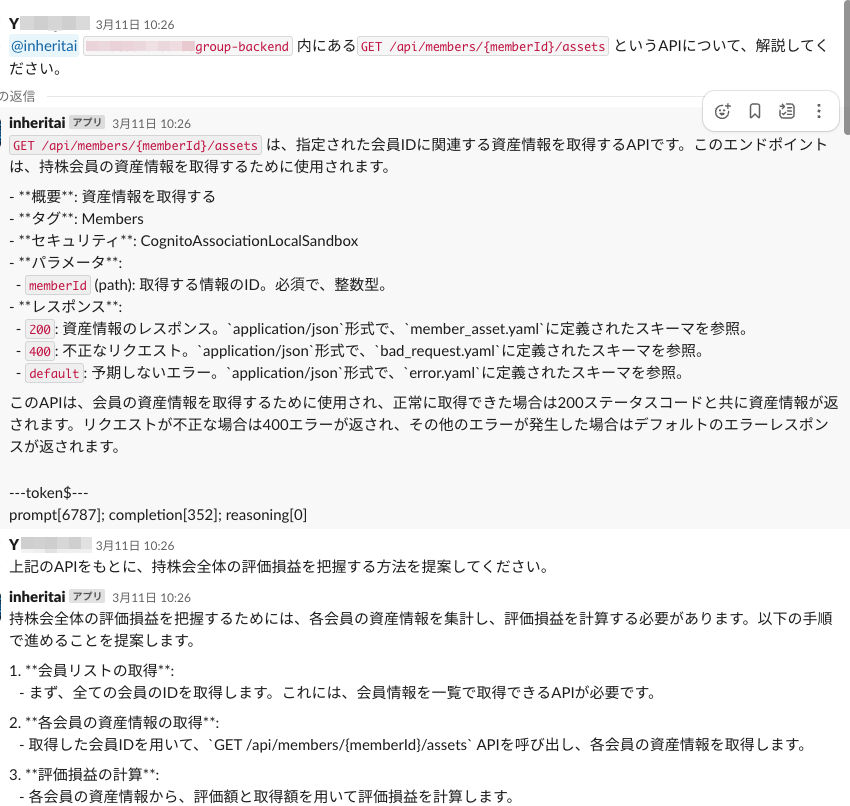Add an emoji reaction to inheritai's reply
The height and width of the screenshot is (806, 850).
pyautogui.click(x=723, y=111)
